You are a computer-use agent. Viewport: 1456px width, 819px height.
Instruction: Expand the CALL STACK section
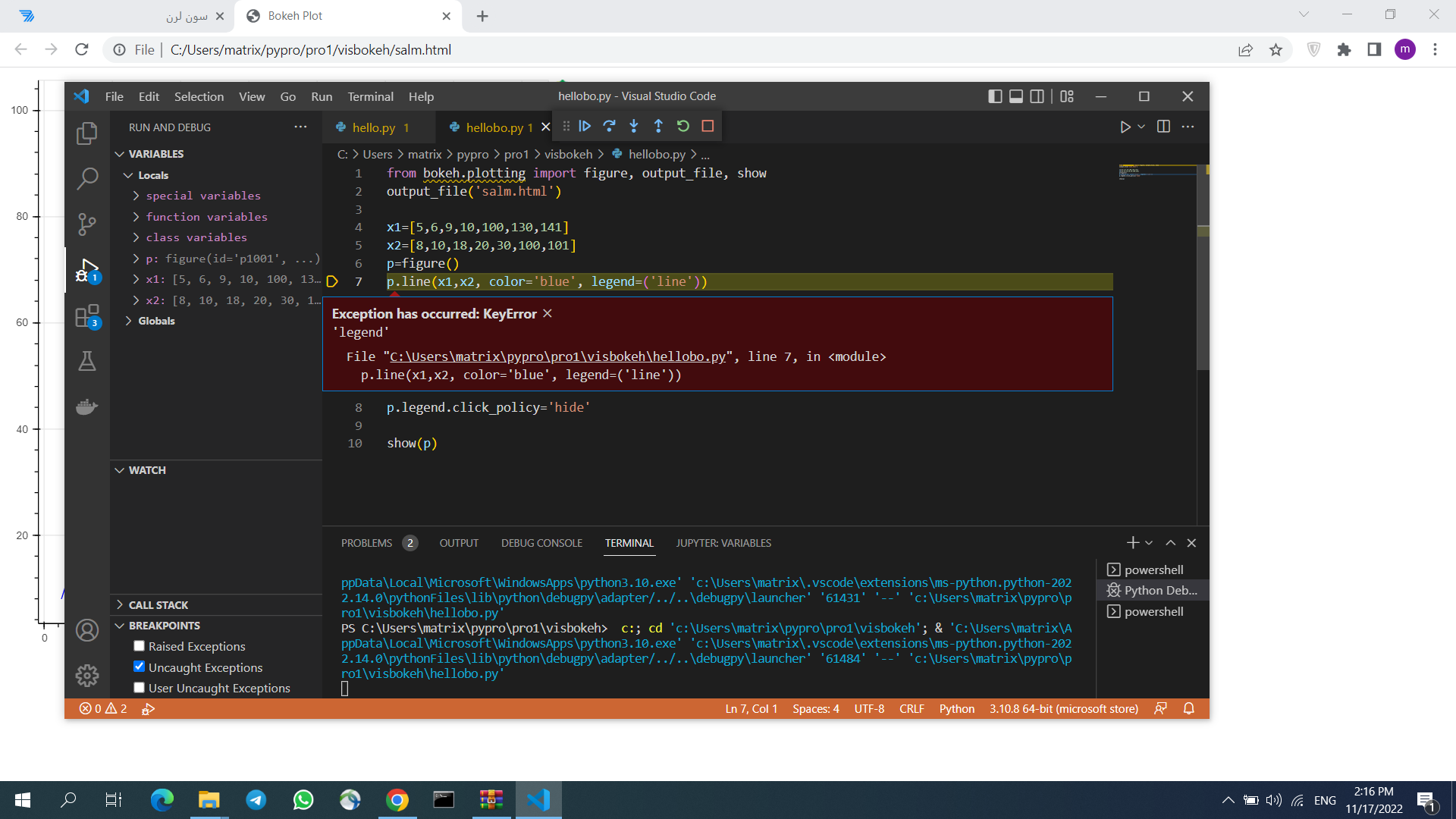[119, 605]
